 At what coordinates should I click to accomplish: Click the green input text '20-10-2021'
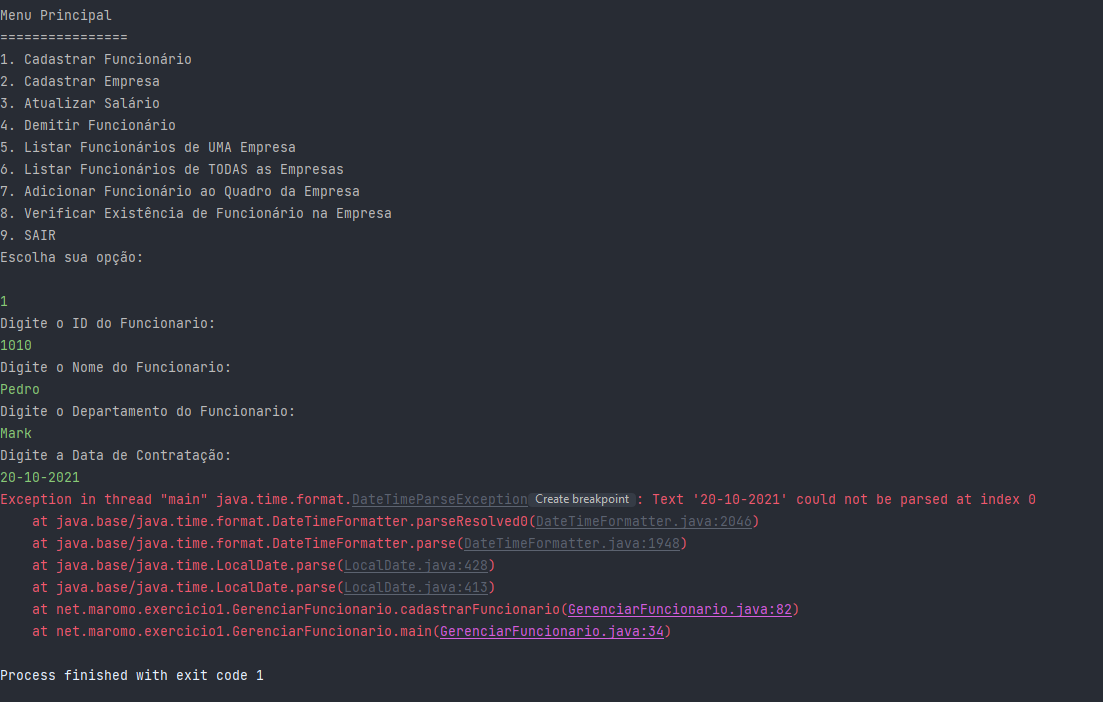(x=40, y=478)
